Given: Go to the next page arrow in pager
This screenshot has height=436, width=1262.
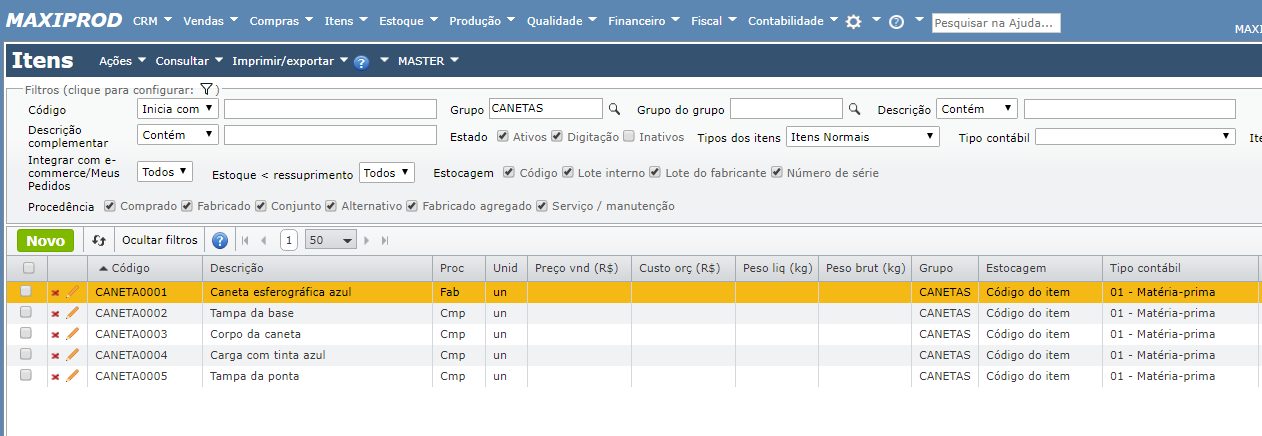Looking at the screenshot, I should (x=367, y=241).
